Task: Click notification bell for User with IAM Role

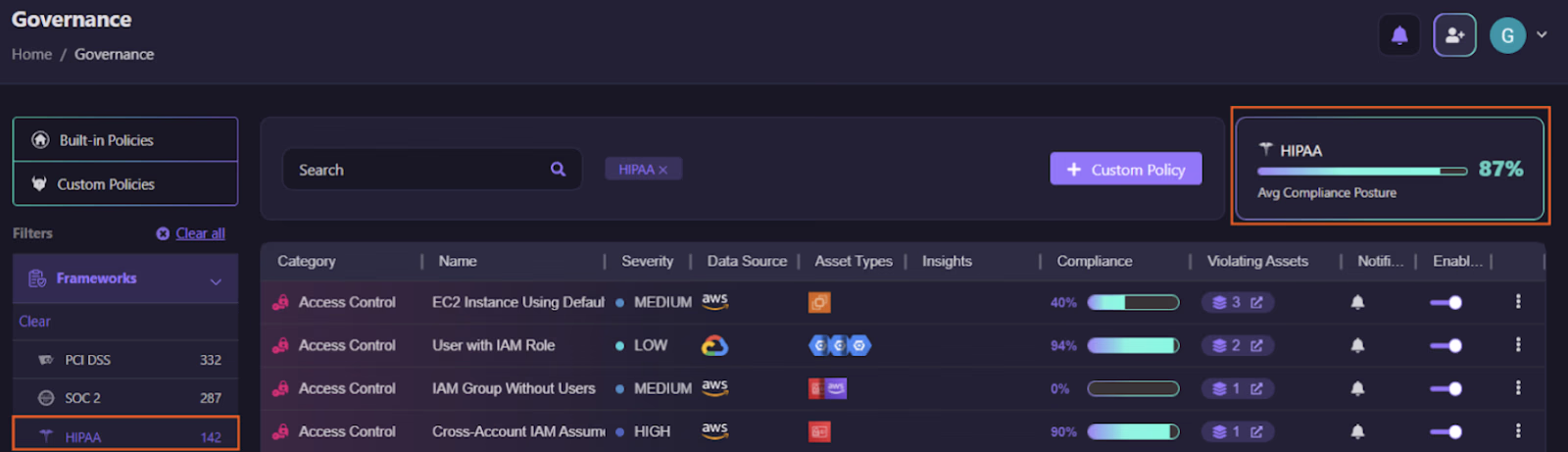Action: pyautogui.click(x=1357, y=345)
